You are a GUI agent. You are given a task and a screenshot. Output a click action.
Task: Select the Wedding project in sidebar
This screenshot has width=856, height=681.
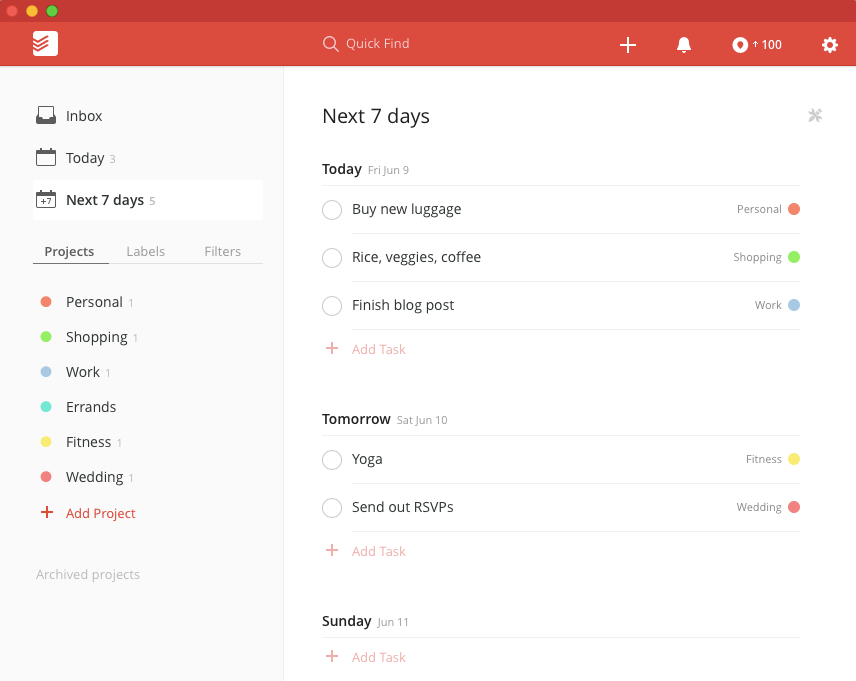point(94,477)
